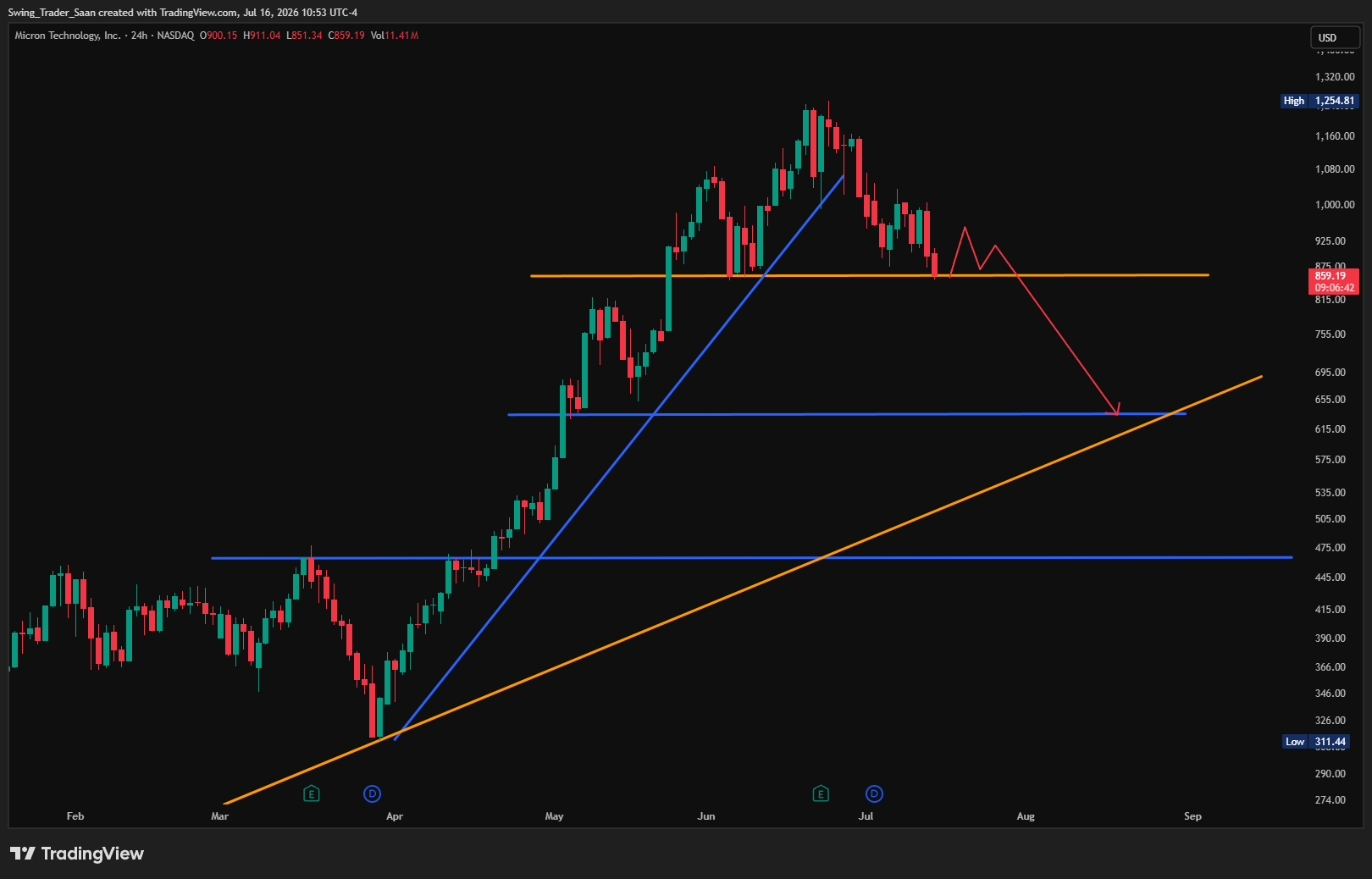Click the 505.00 price axis label
This screenshot has height=879, width=1372.
tap(1331, 519)
